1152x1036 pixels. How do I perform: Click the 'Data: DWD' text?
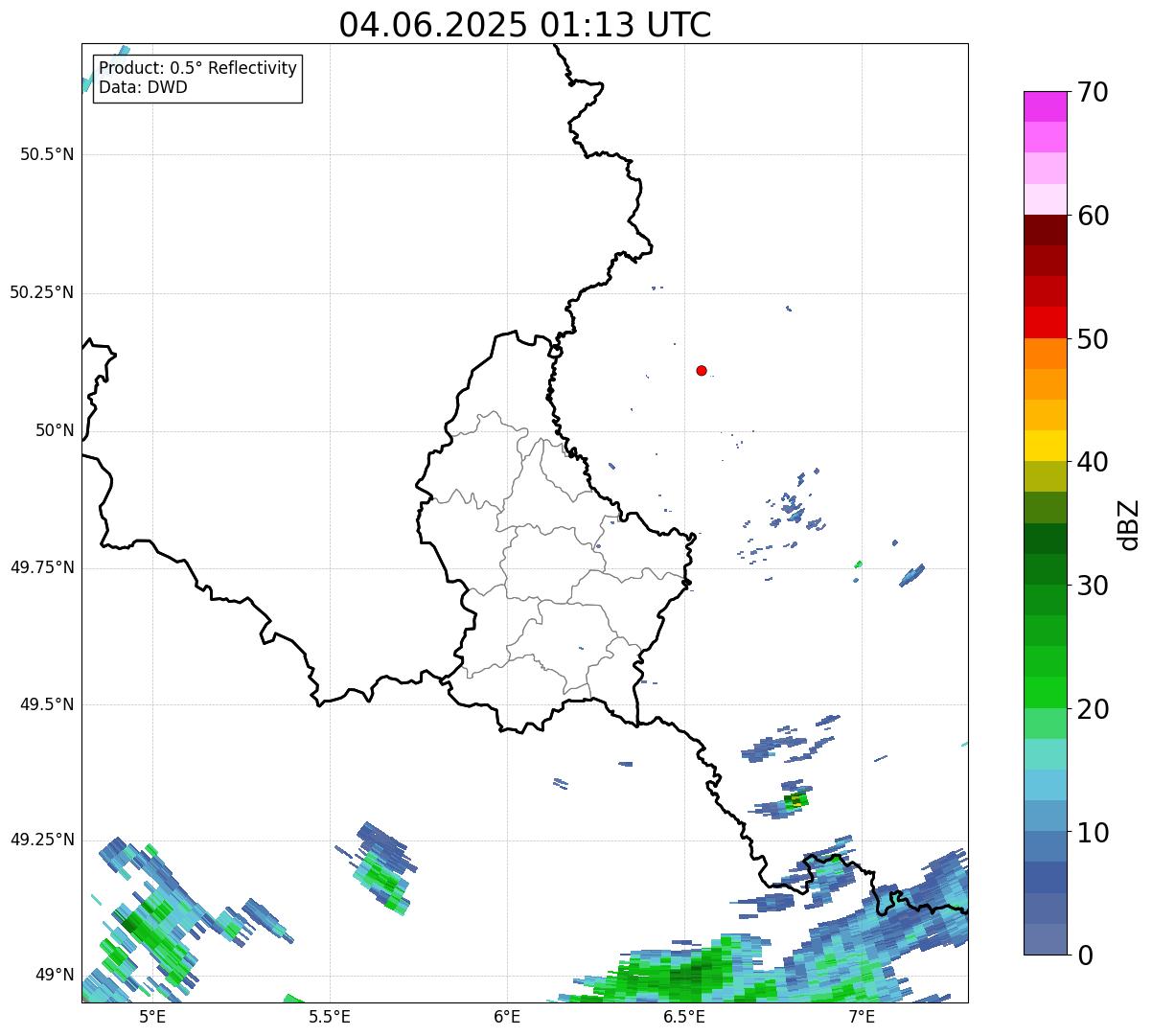coord(143,87)
